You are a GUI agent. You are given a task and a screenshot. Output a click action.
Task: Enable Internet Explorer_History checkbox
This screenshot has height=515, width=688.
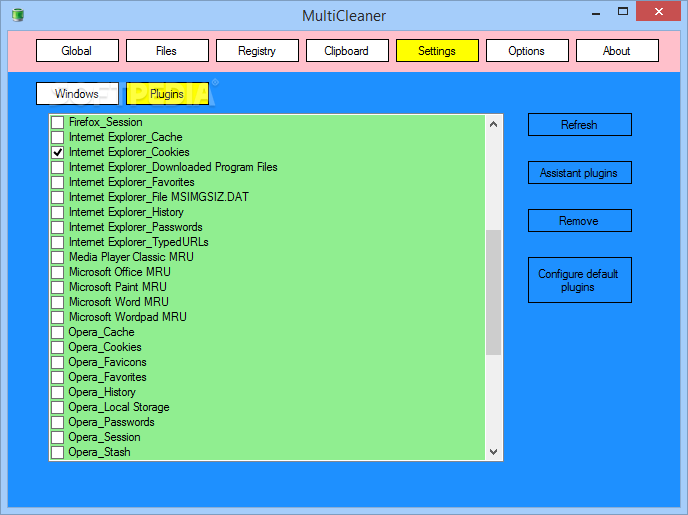tap(57, 212)
